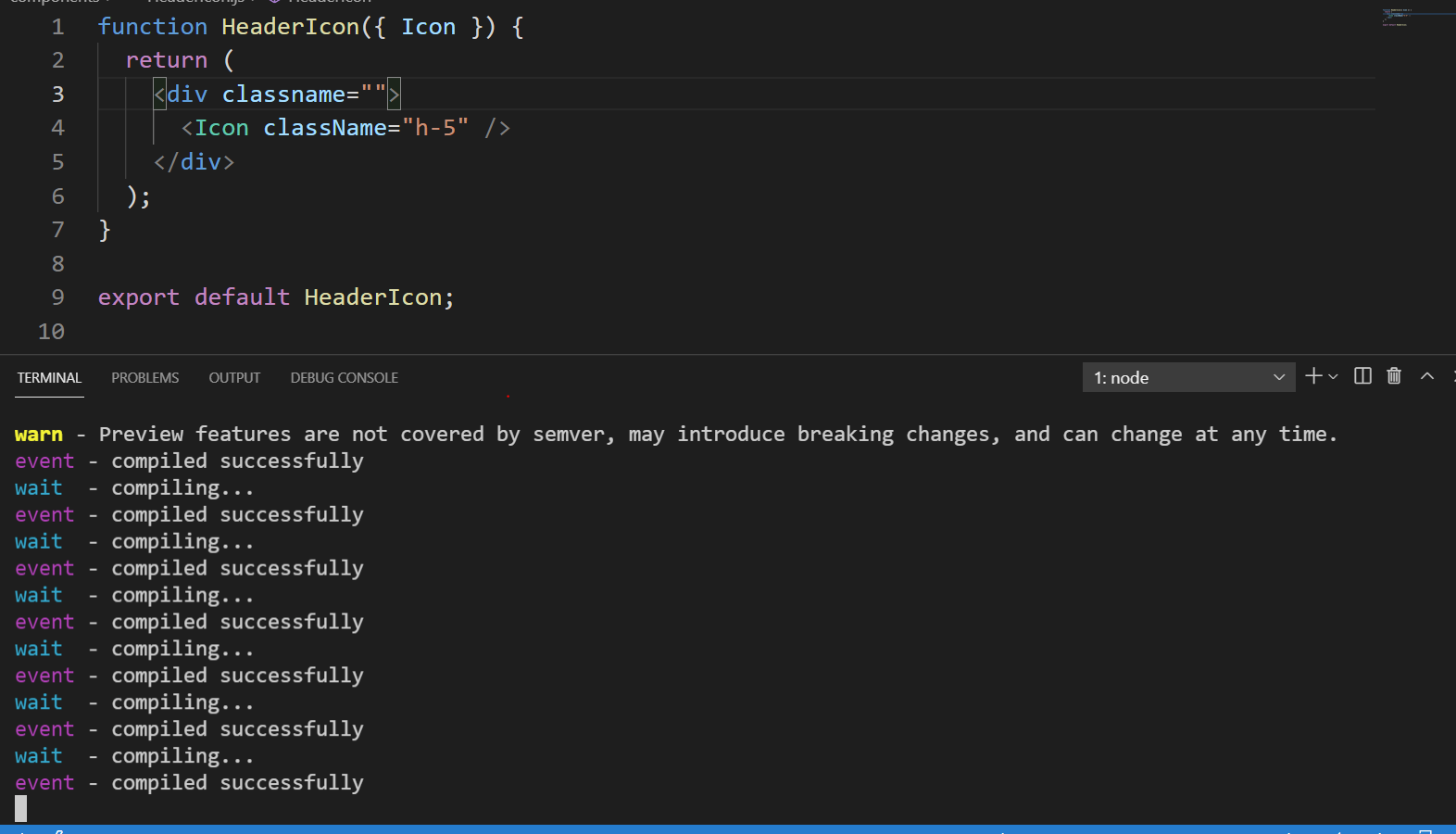Split the terminal pane
Image resolution: width=1456 pixels, height=834 pixels.
click(x=1362, y=376)
